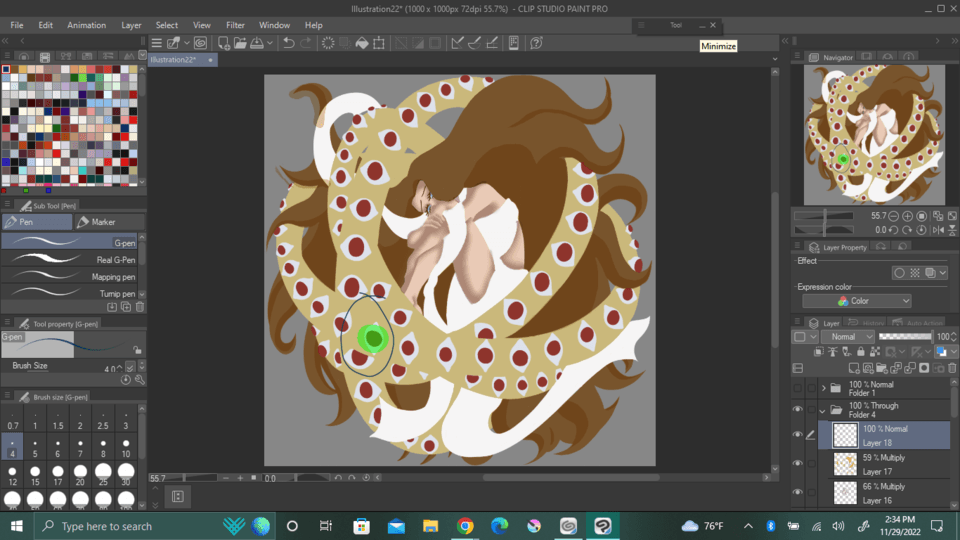The width and height of the screenshot is (960, 540).
Task: Open the File menu
Action: click(x=17, y=25)
